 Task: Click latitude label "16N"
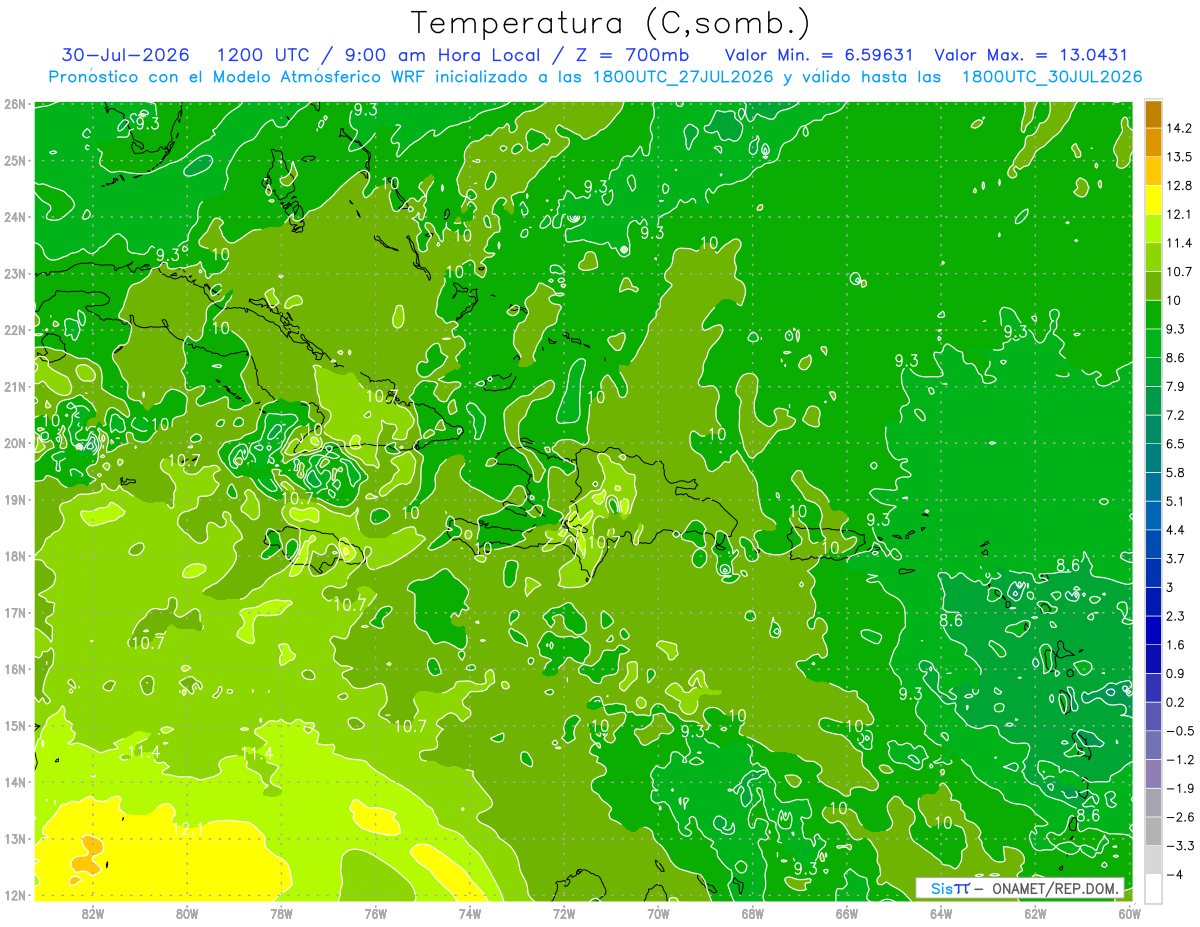[14, 669]
